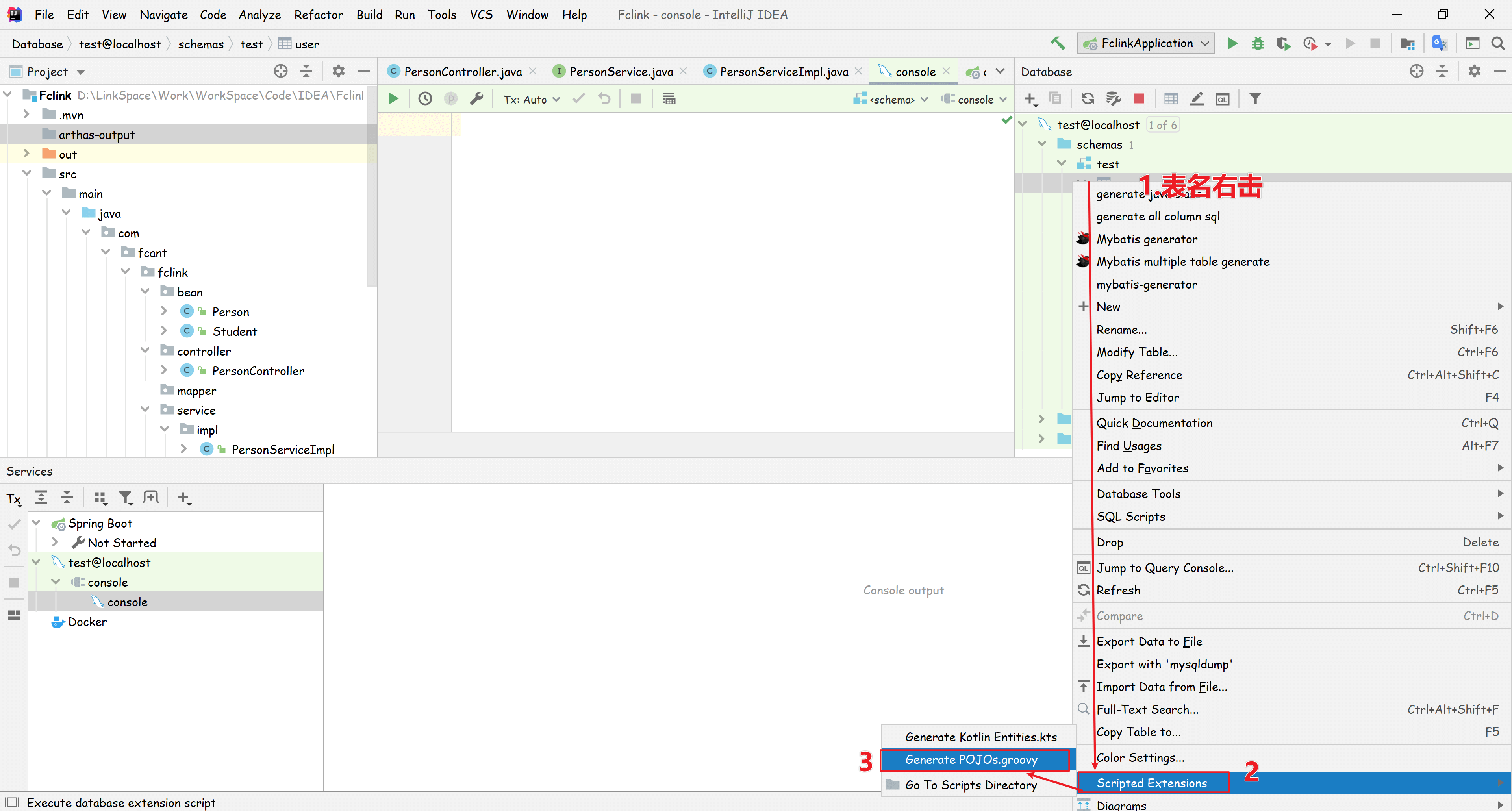The image size is (1512, 811).
Task: Open the FclinkApplication run configuration dropdown
Action: [x=1146, y=43]
